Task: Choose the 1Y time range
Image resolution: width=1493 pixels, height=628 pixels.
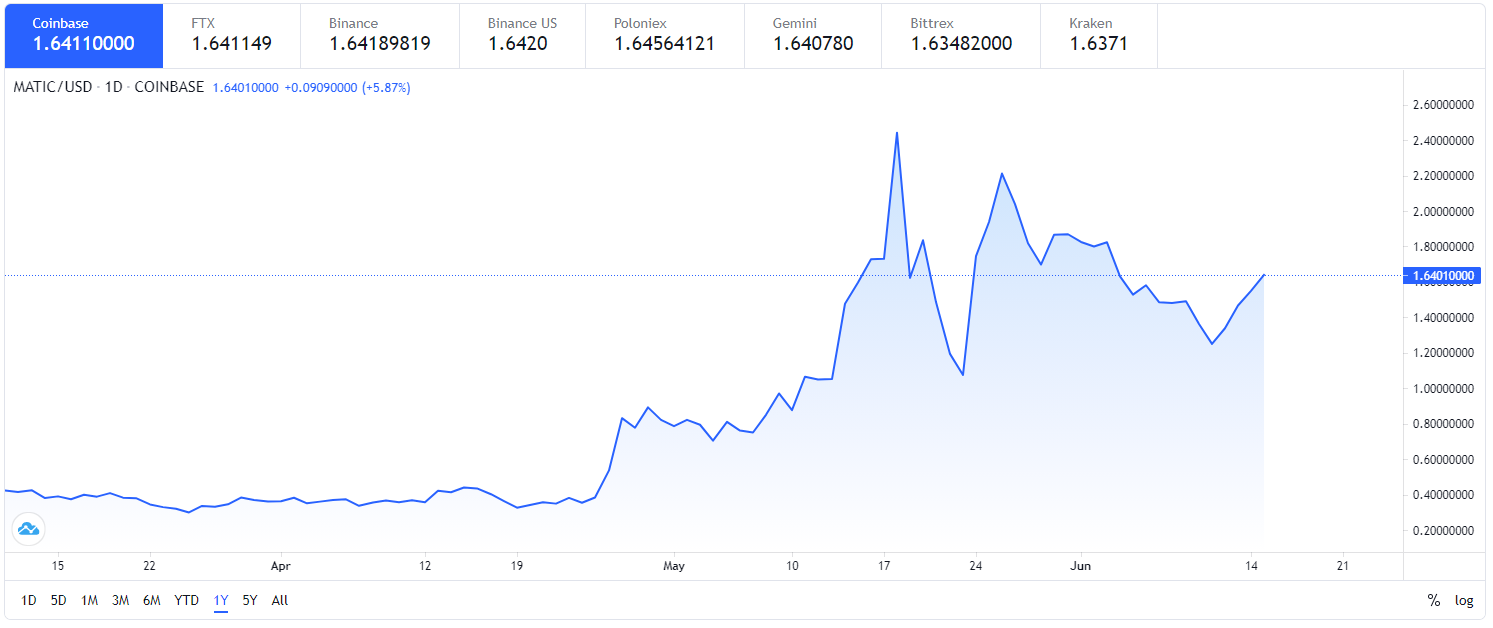Action: click(x=221, y=601)
